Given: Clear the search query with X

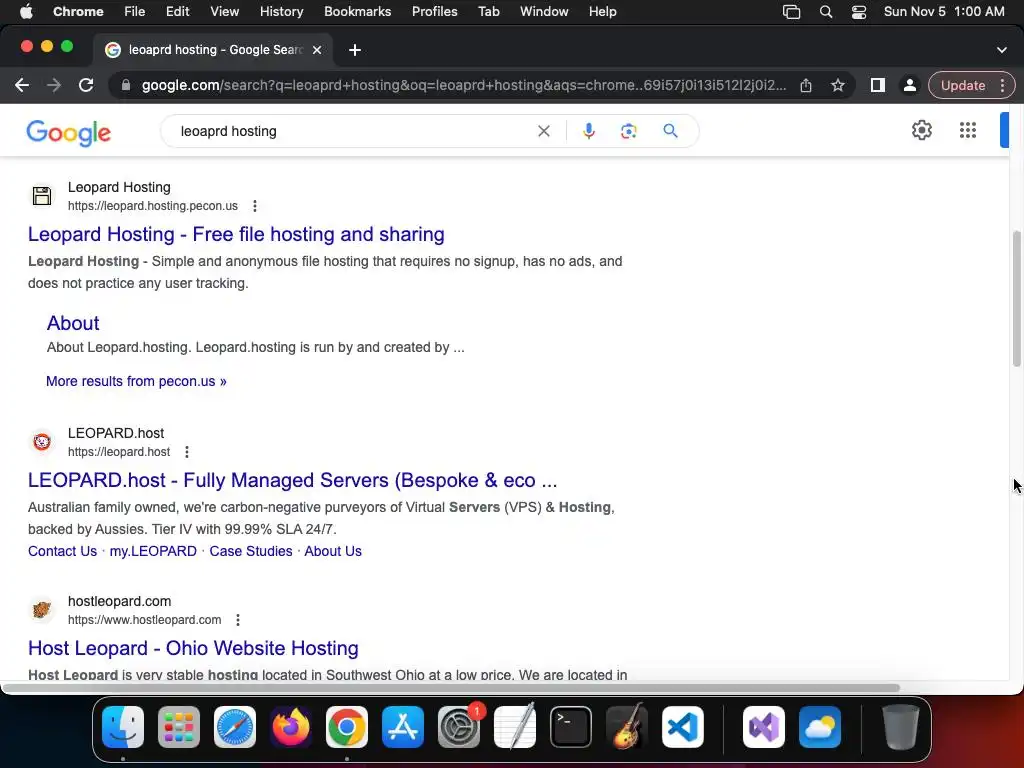Looking at the screenshot, I should (543, 131).
